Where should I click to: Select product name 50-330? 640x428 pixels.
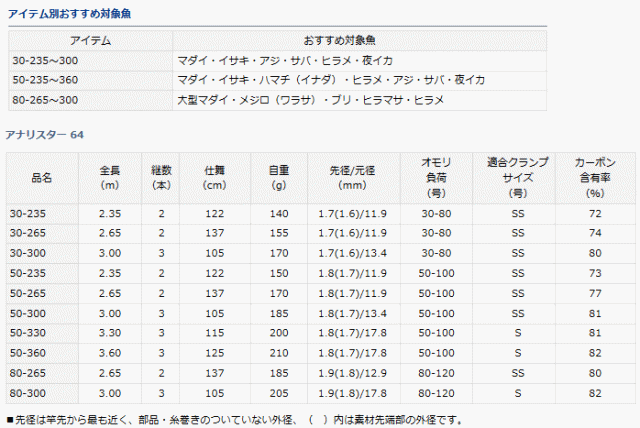click(x=28, y=333)
